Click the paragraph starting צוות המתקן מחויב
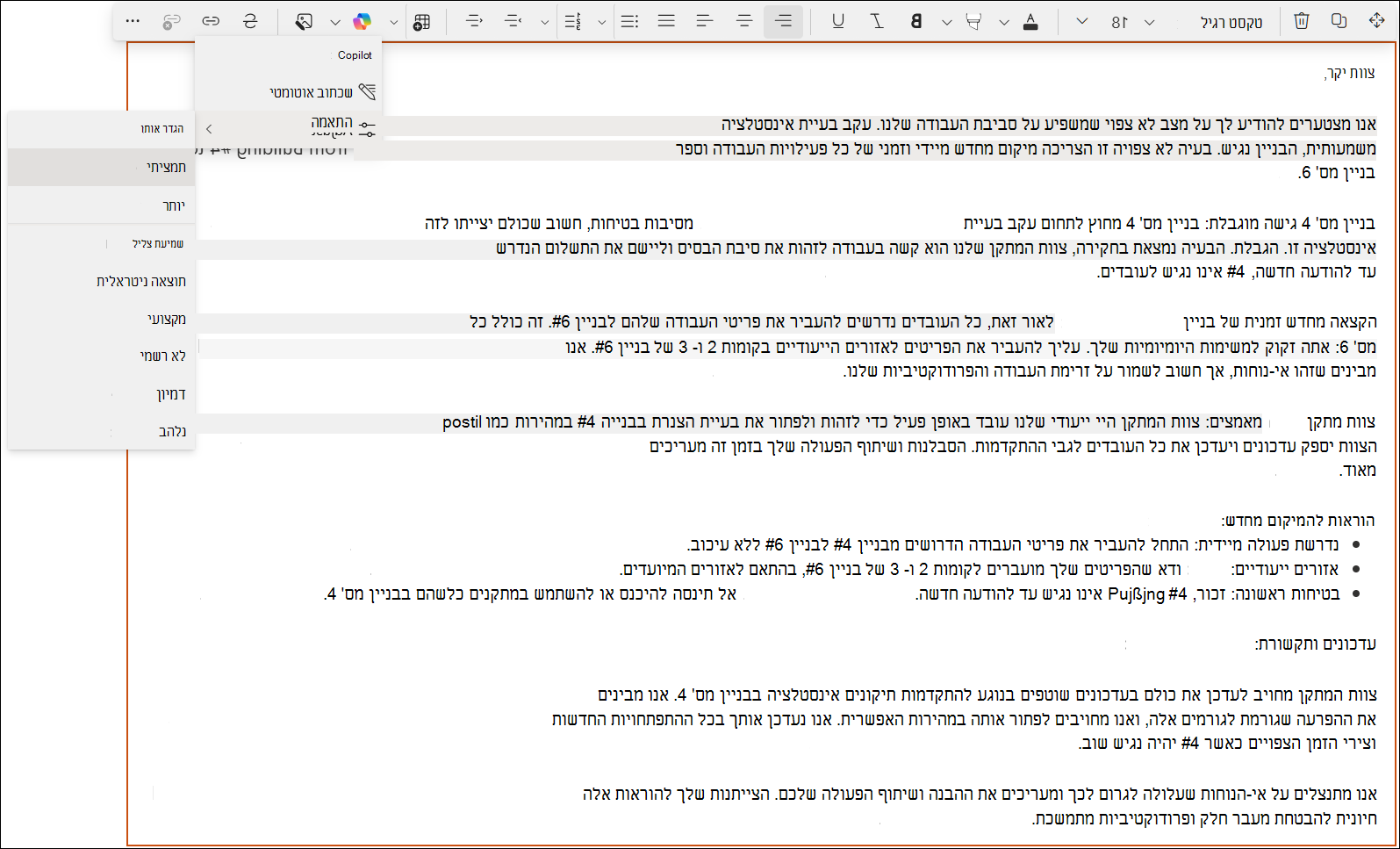This screenshot has height=849, width=1400. tap(965, 719)
